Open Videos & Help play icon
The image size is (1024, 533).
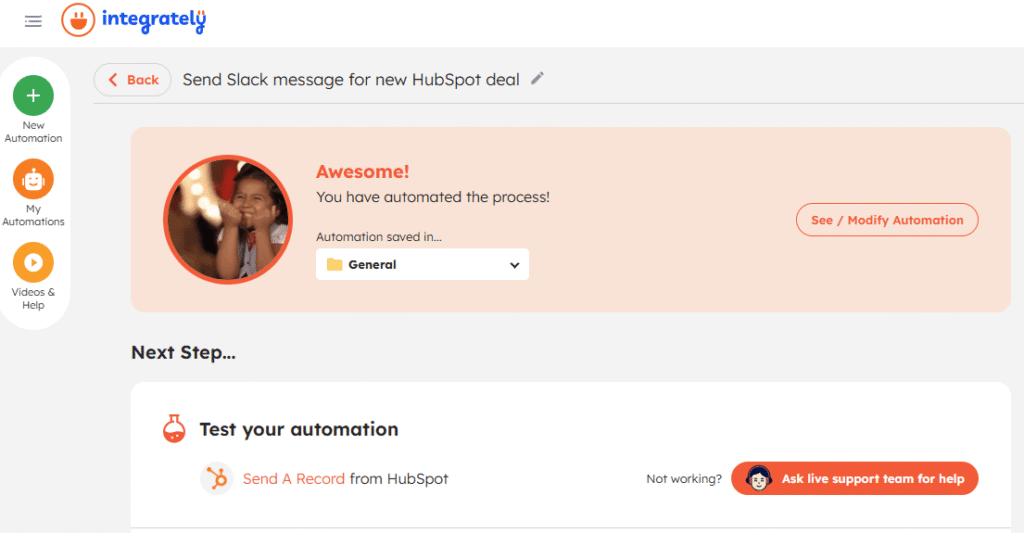click(33, 263)
